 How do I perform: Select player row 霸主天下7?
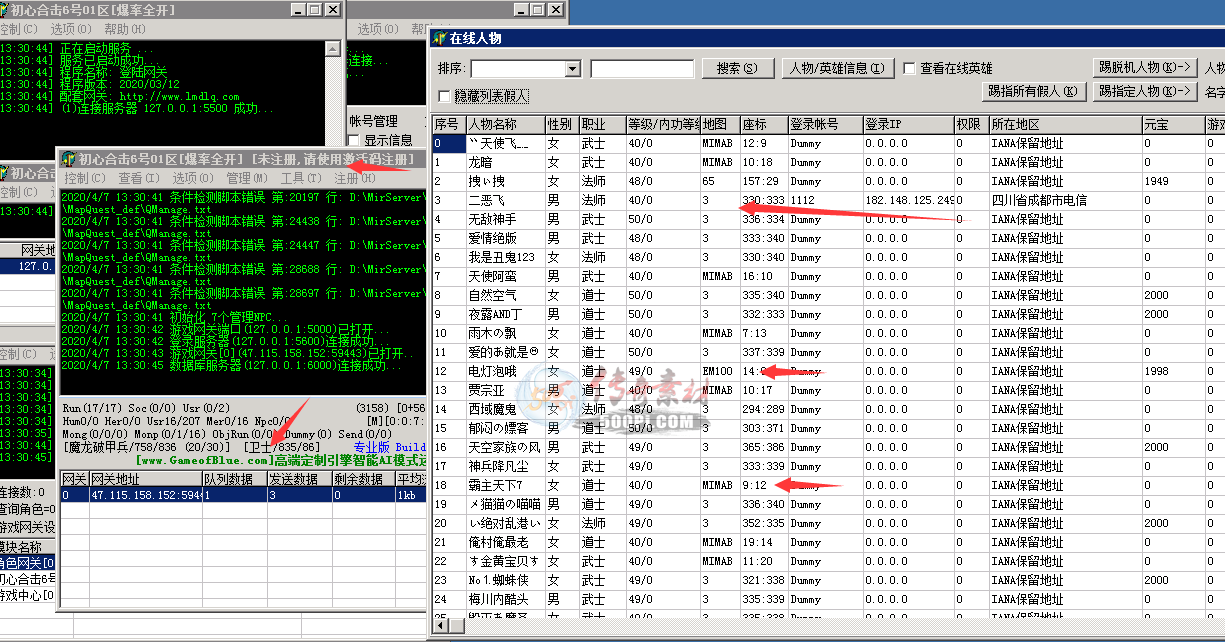coord(828,485)
